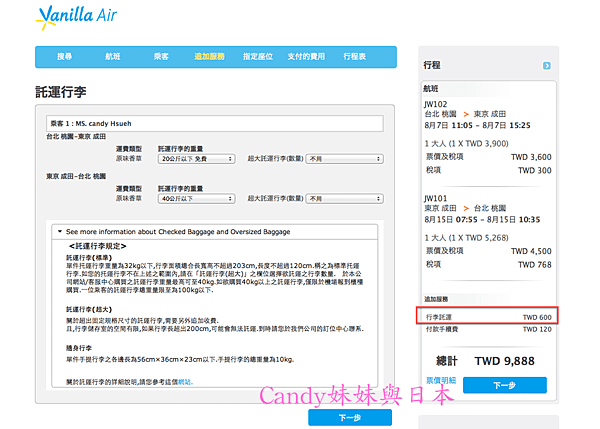Select the 航班 step tab
The image size is (600, 429).
[x=112, y=57]
